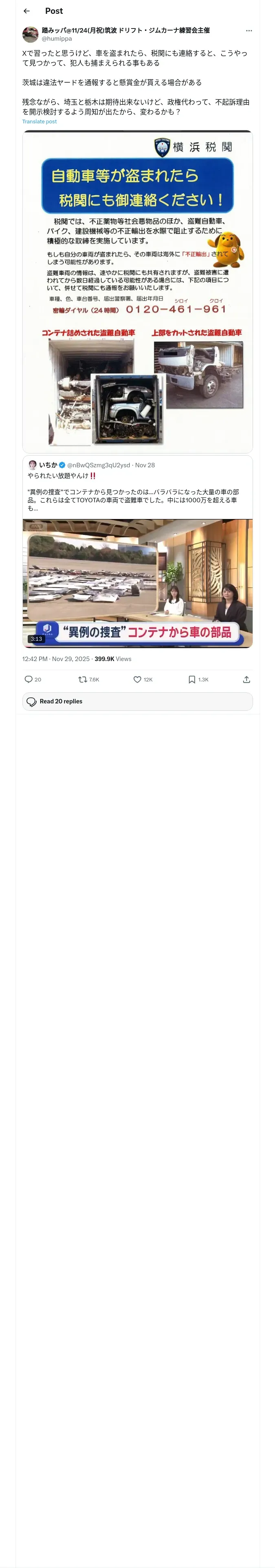Open quoted user @nBwQSzmg3qU2ysd profile
The width and height of the screenshot is (275, 1568).
(x=98, y=465)
